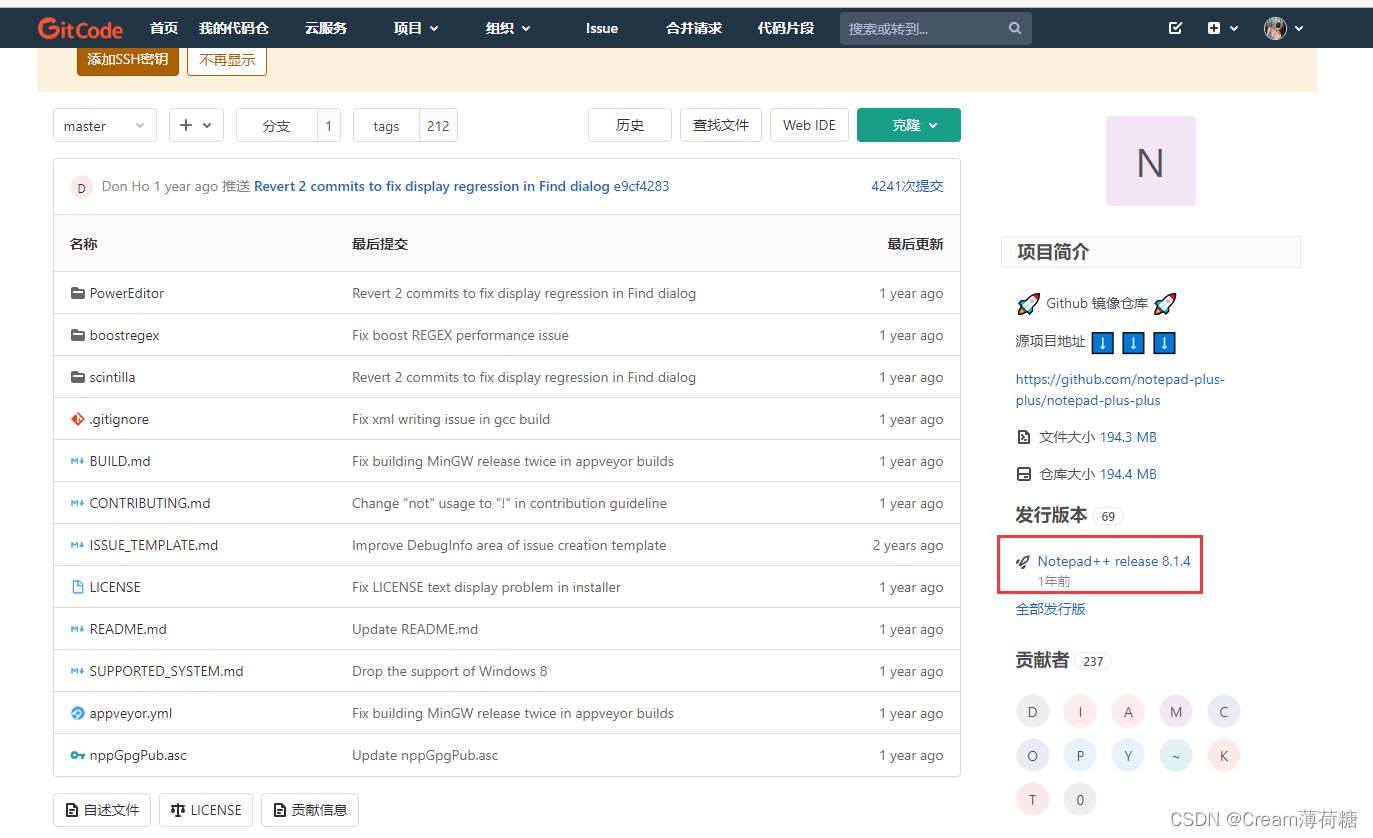Click the release rocket icon beside Notepad++ release
1373x838 pixels.
(1023, 562)
